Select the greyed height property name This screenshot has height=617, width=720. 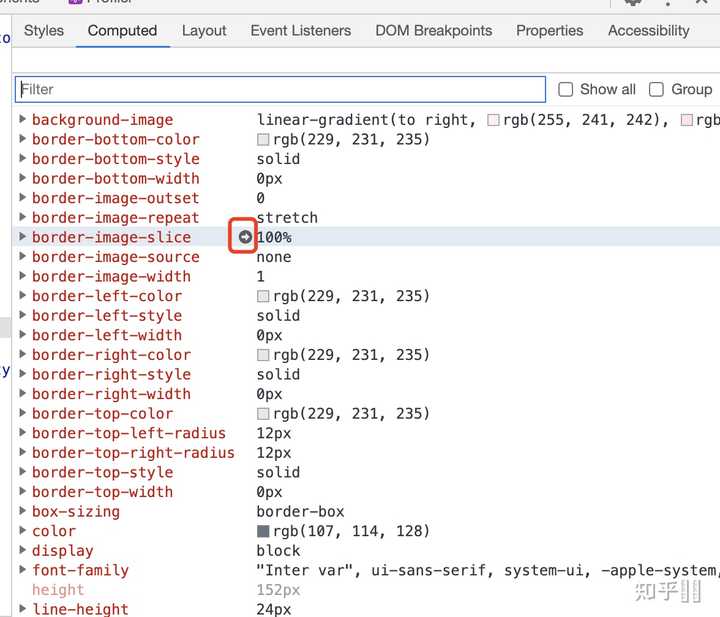[58, 589]
